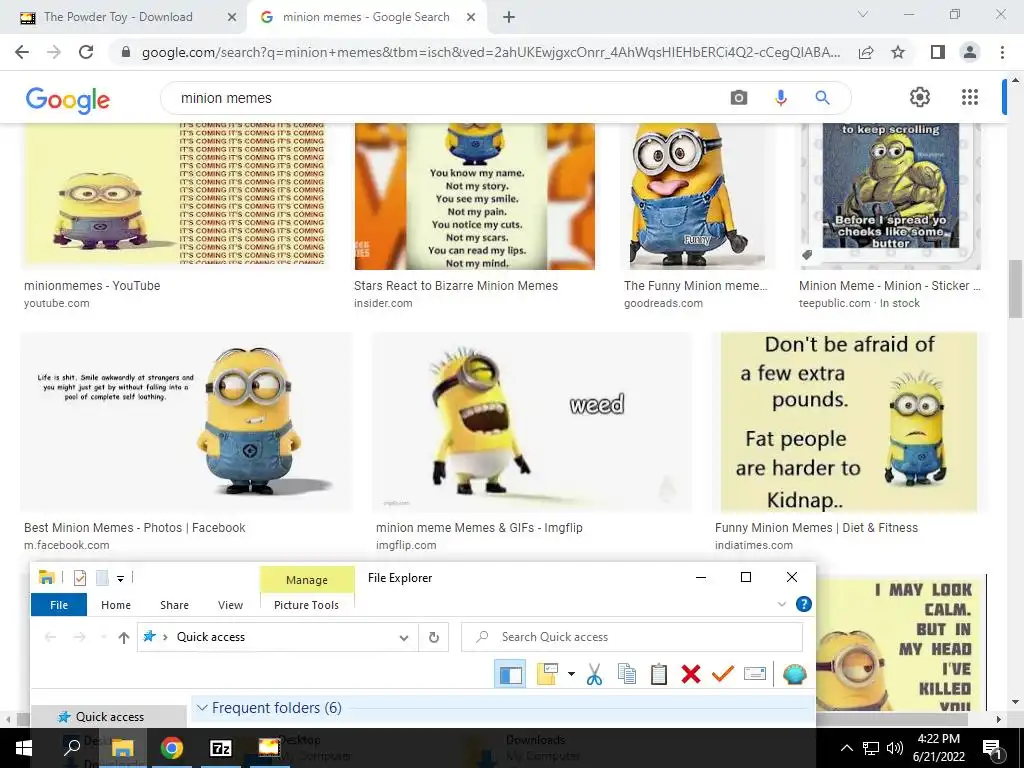Expand the File Explorer ribbon chevron
The image size is (1024, 768).
click(x=782, y=604)
